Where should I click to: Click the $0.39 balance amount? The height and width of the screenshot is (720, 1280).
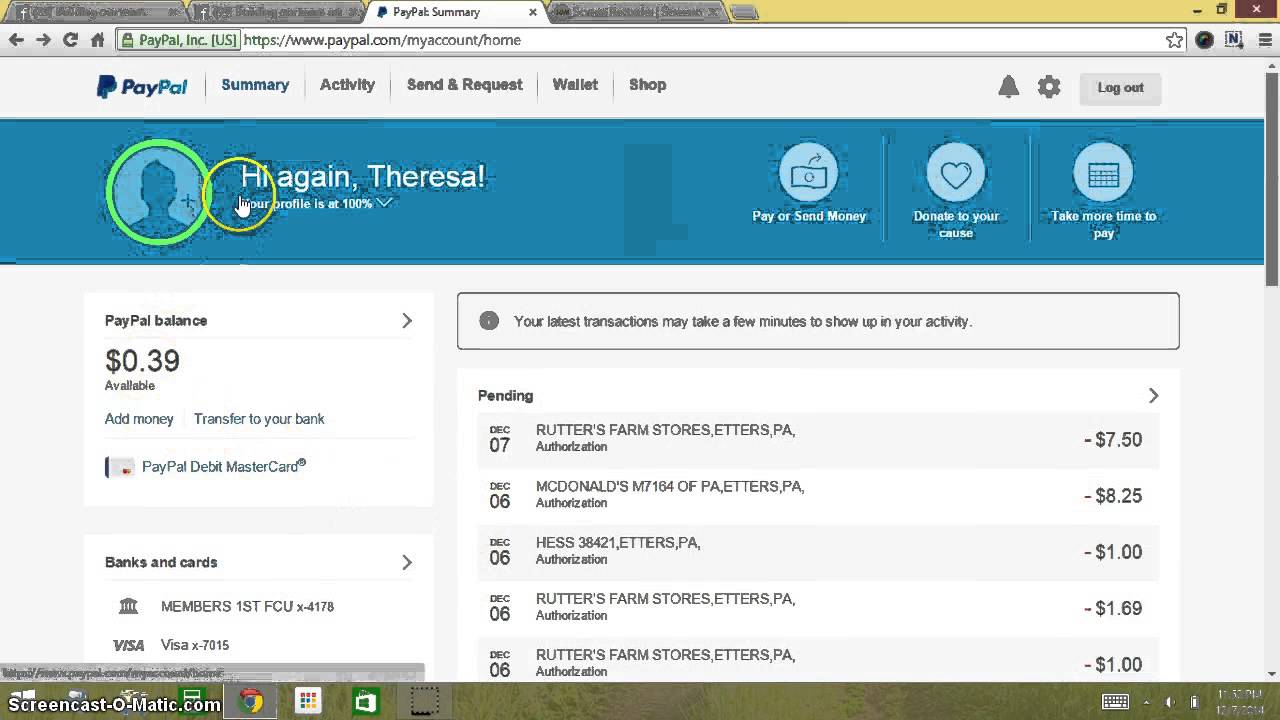pos(142,361)
